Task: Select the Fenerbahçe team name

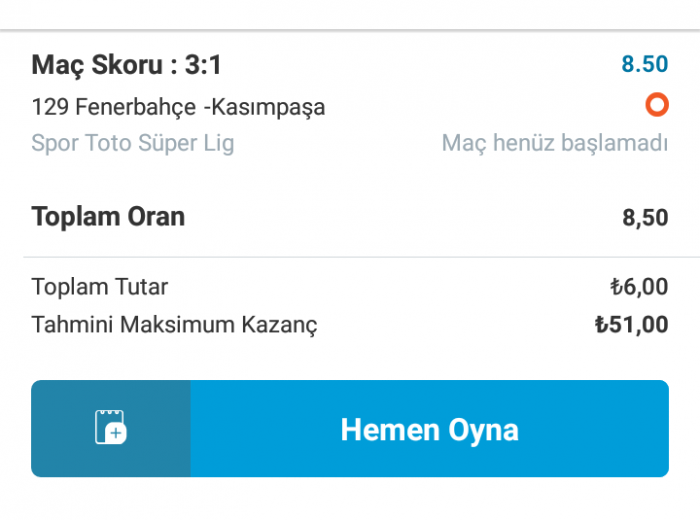Action: (136, 106)
